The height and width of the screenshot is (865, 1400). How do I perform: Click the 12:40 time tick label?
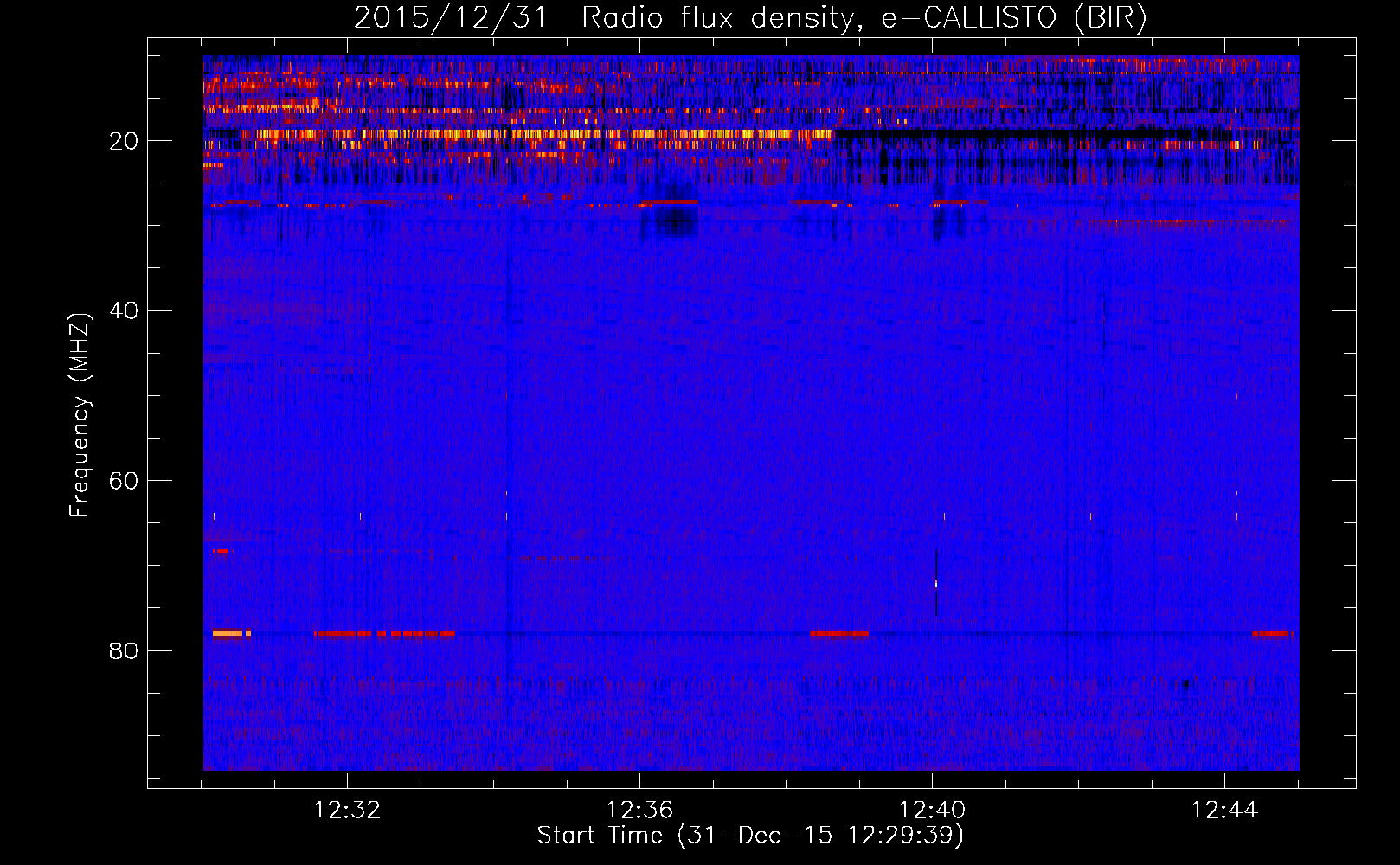(x=932, y=811)
